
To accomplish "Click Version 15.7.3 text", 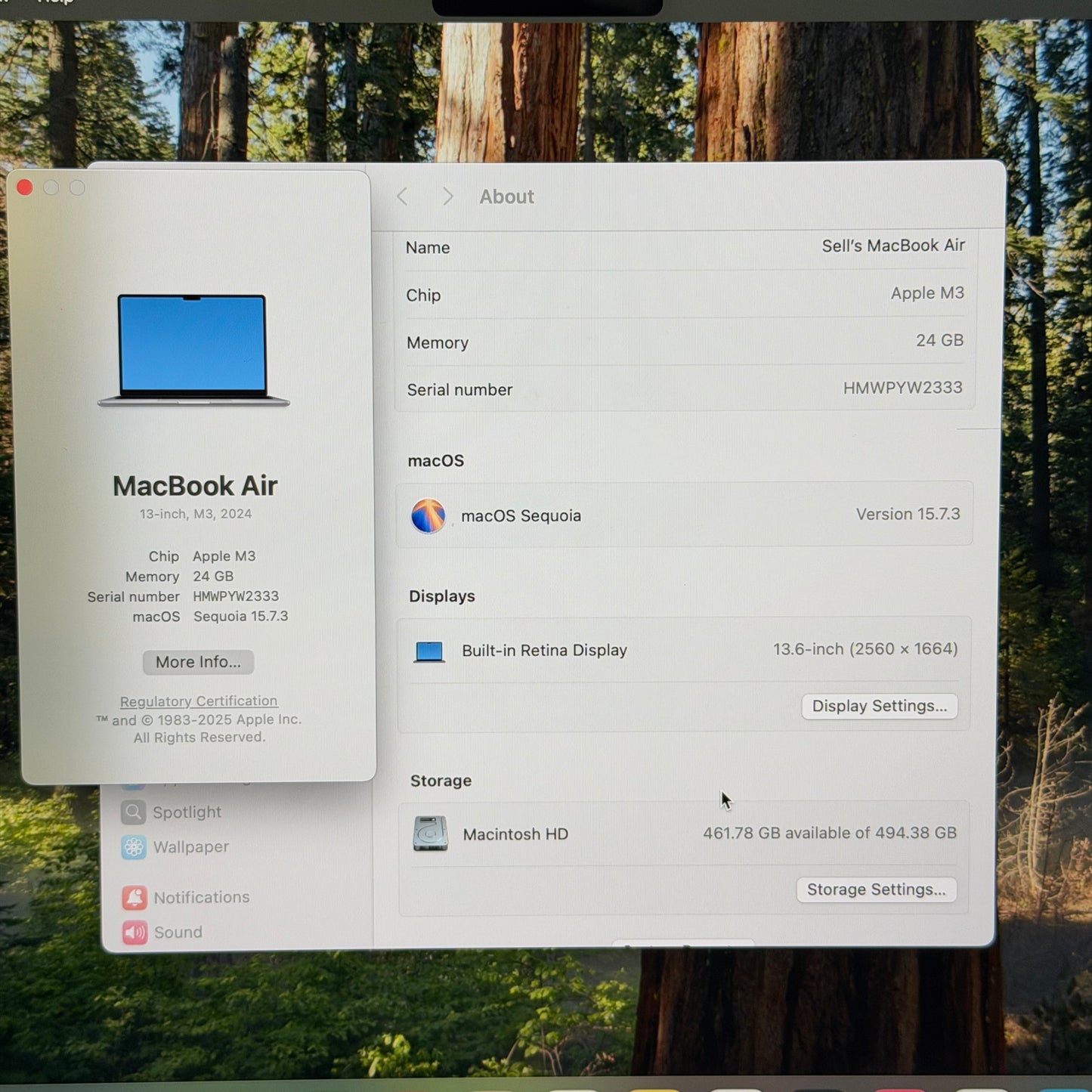I will [x=908, y=514].
